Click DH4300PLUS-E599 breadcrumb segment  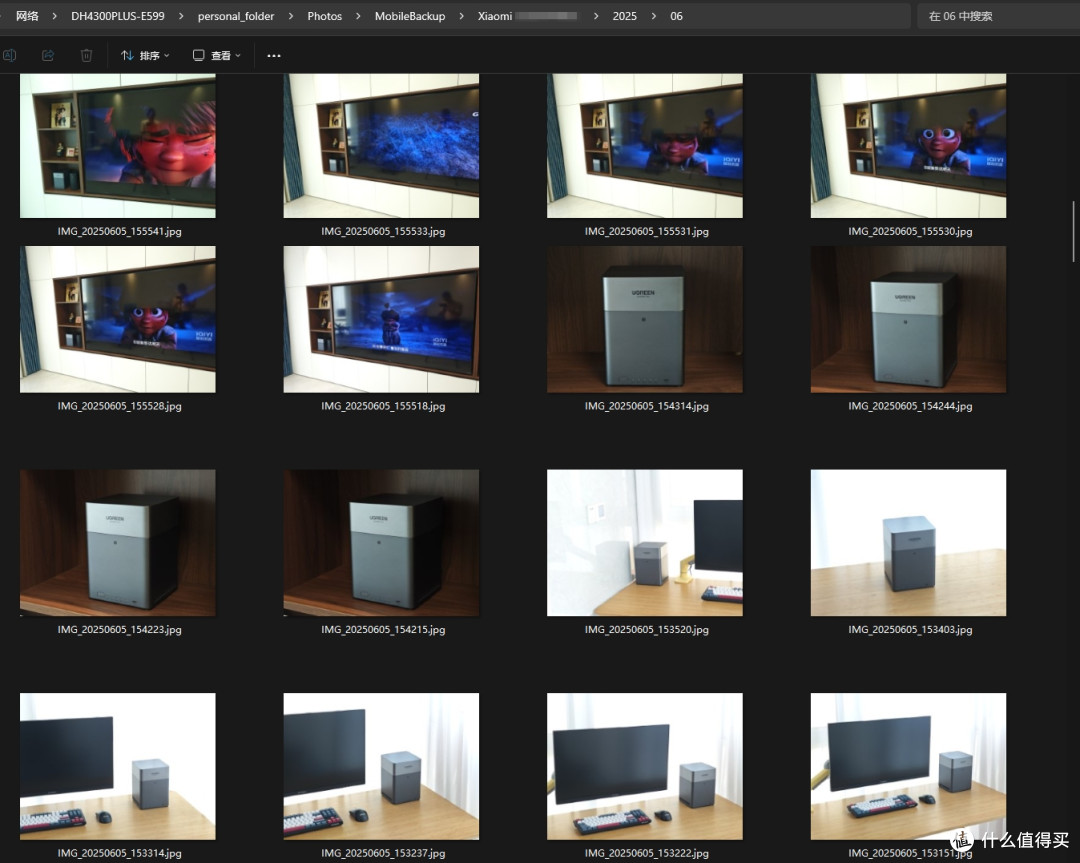tap(118, 16)
